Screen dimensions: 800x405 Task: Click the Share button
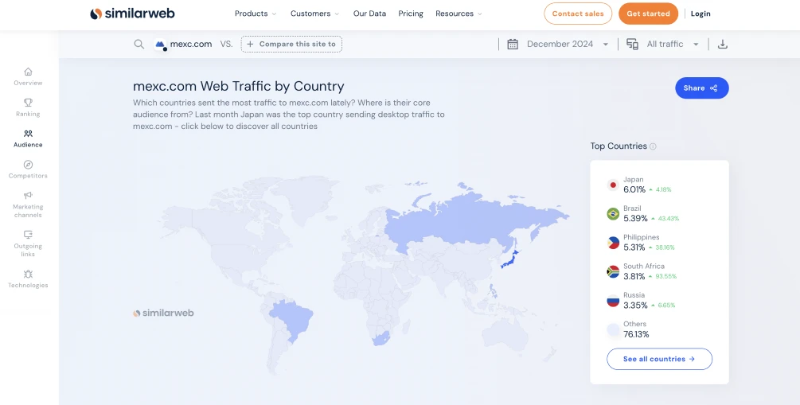702,88
